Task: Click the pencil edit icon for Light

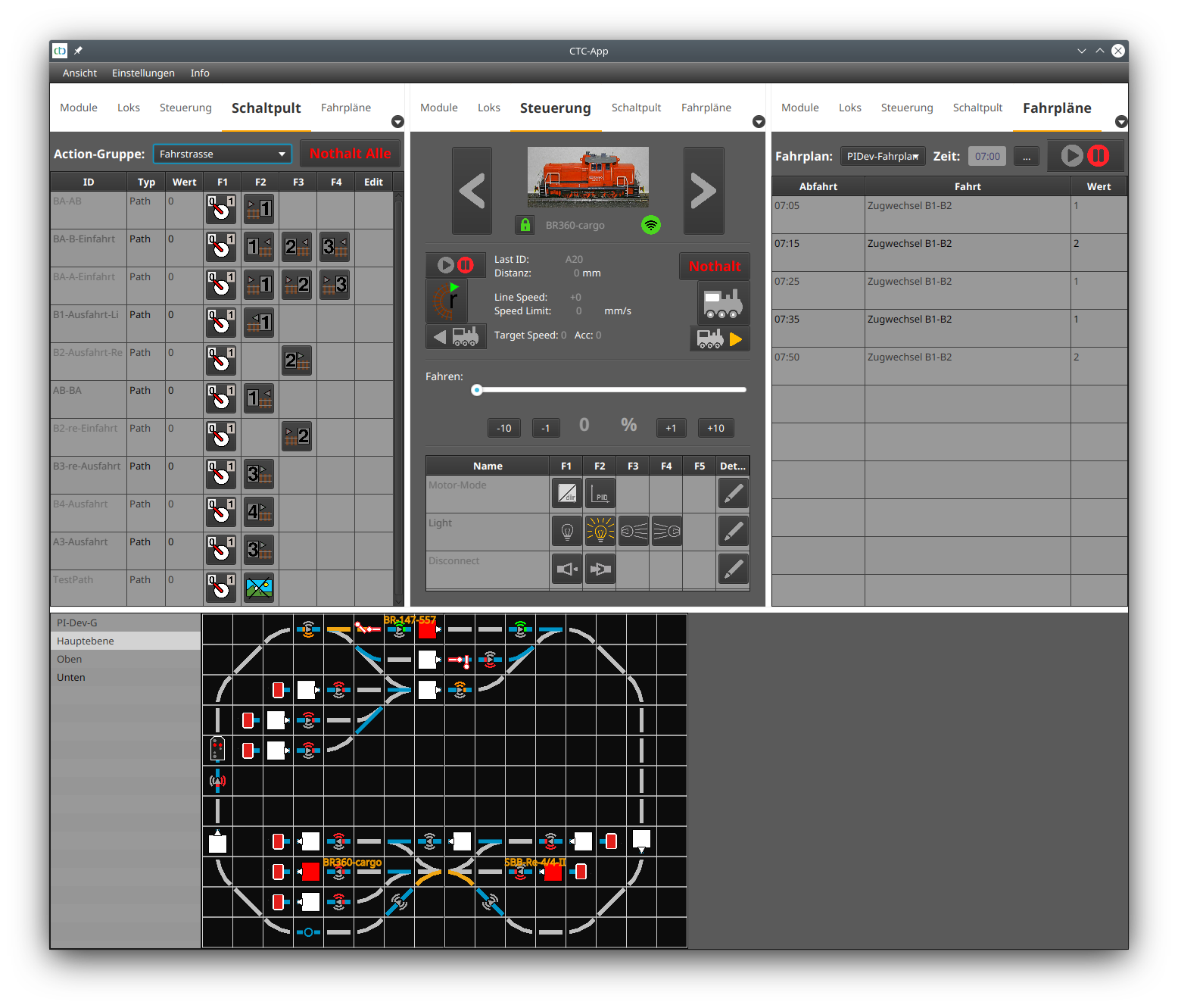Action: click(733, 532)
